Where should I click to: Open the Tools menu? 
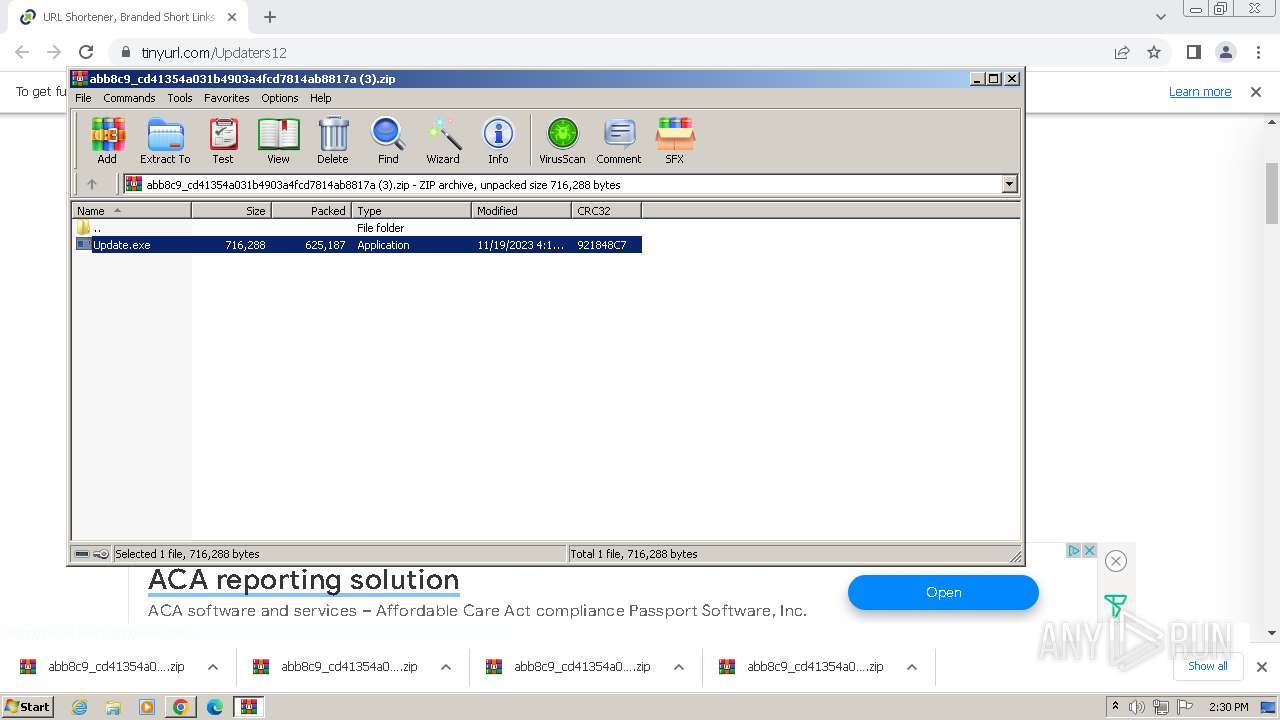[180, 98]
